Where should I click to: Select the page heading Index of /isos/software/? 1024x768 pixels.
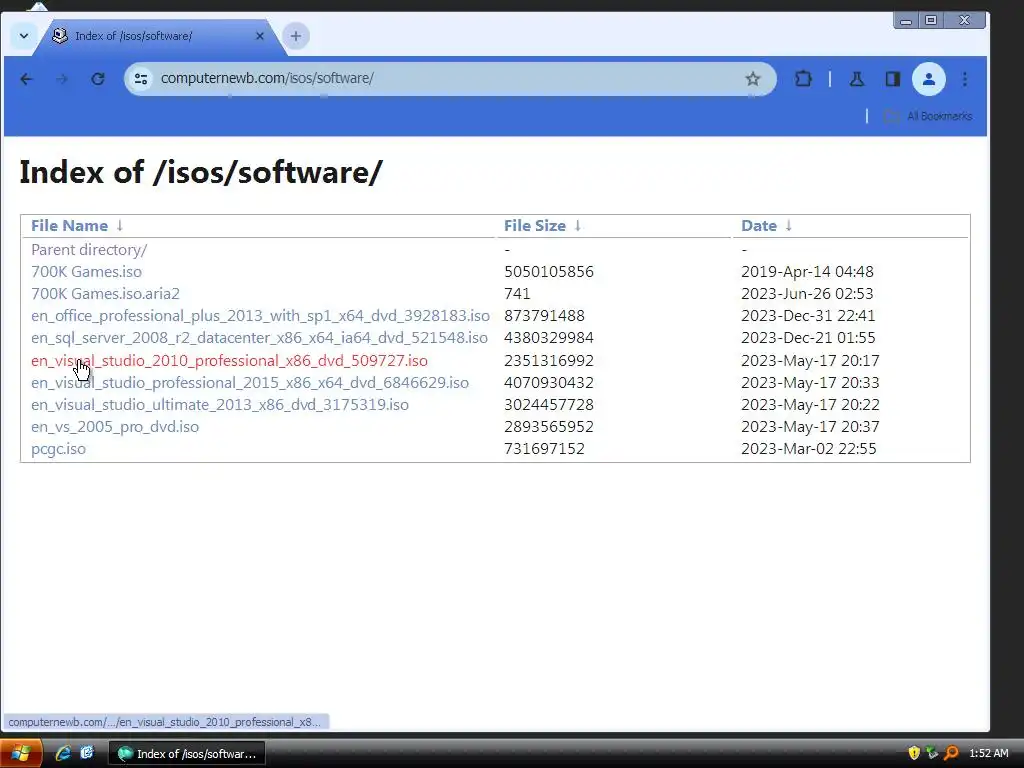click(x=200, y=172)
